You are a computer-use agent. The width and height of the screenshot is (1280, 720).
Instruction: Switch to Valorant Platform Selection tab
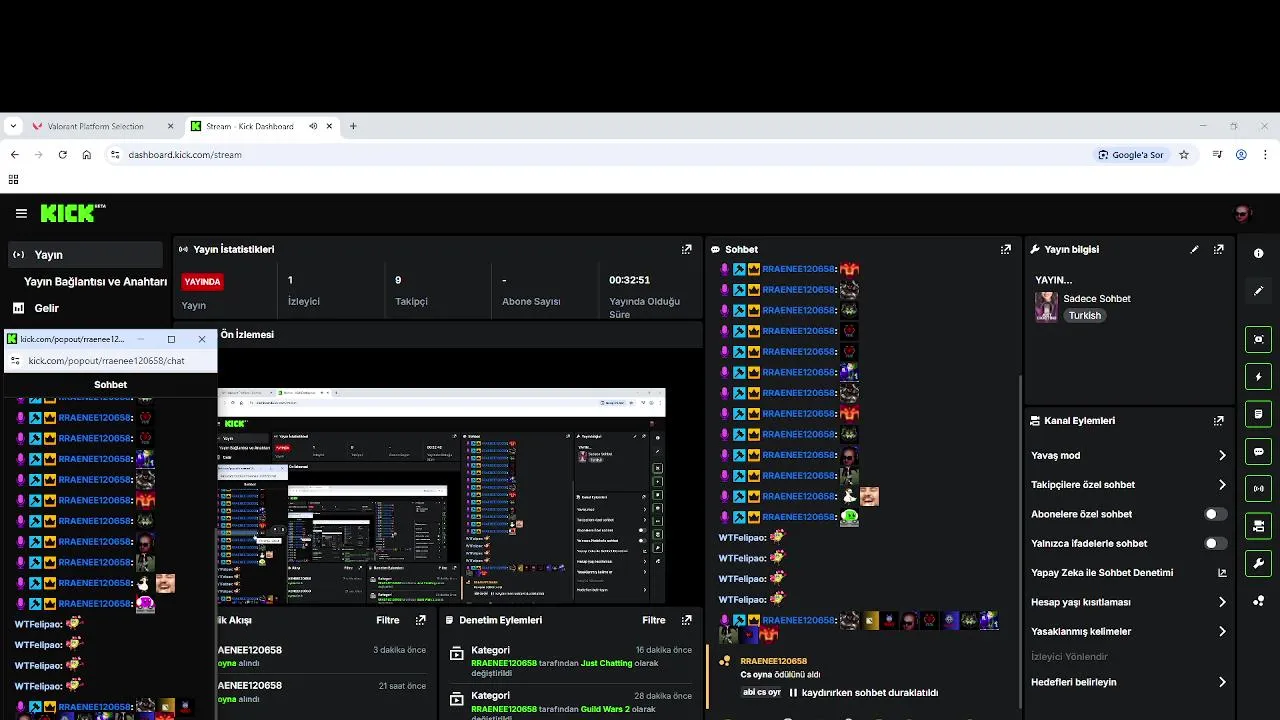pos(96,126)
